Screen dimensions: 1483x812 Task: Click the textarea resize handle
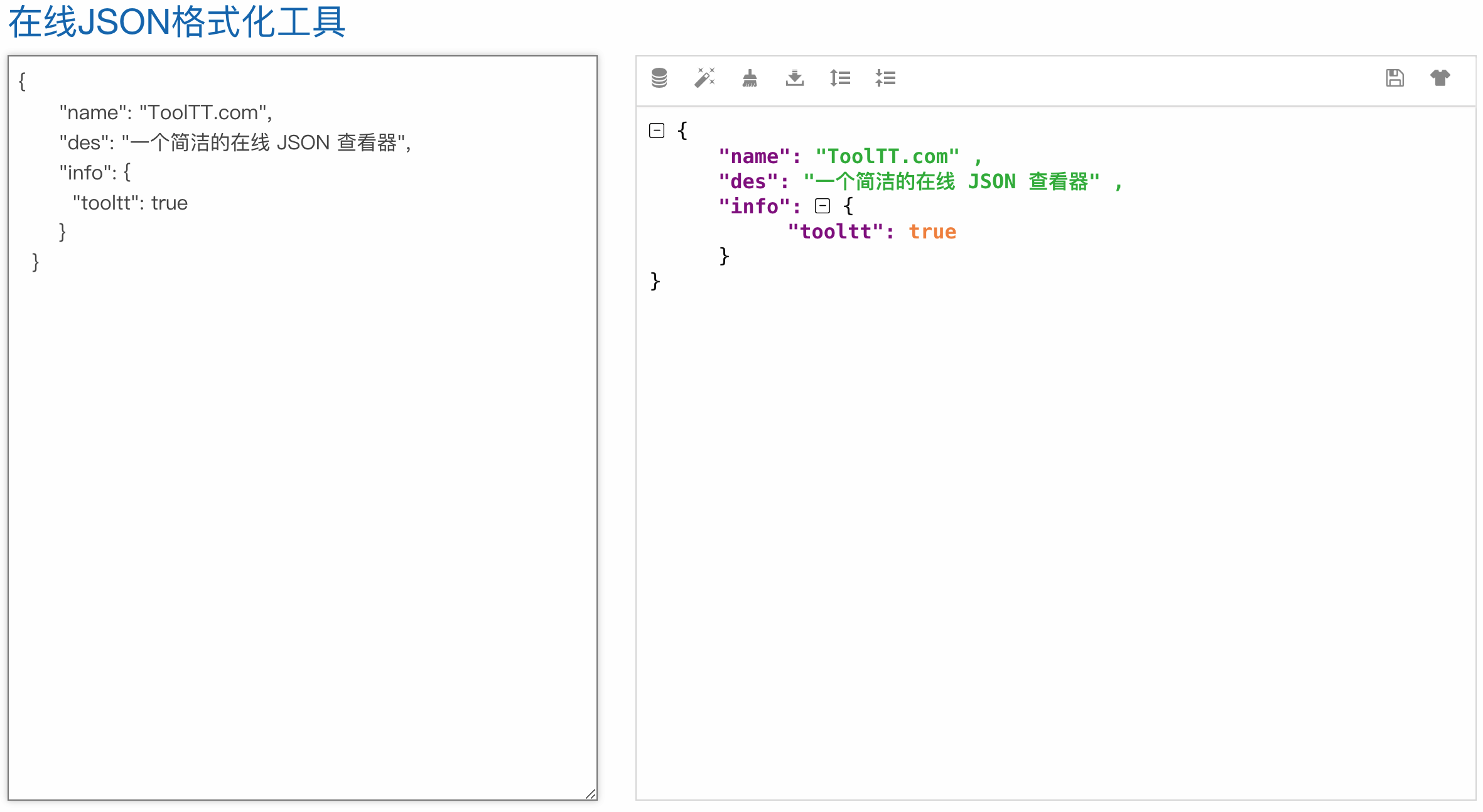[590, 794]
